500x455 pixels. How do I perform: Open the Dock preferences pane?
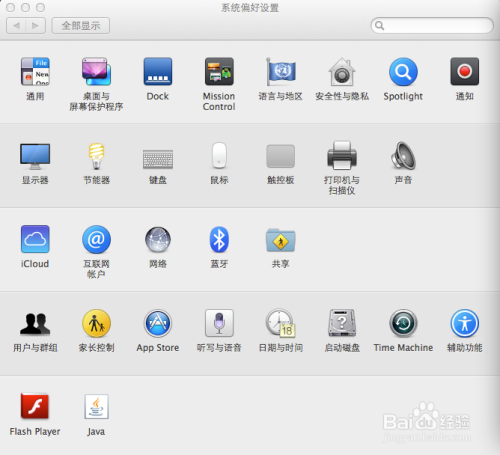tap(158, 72)
